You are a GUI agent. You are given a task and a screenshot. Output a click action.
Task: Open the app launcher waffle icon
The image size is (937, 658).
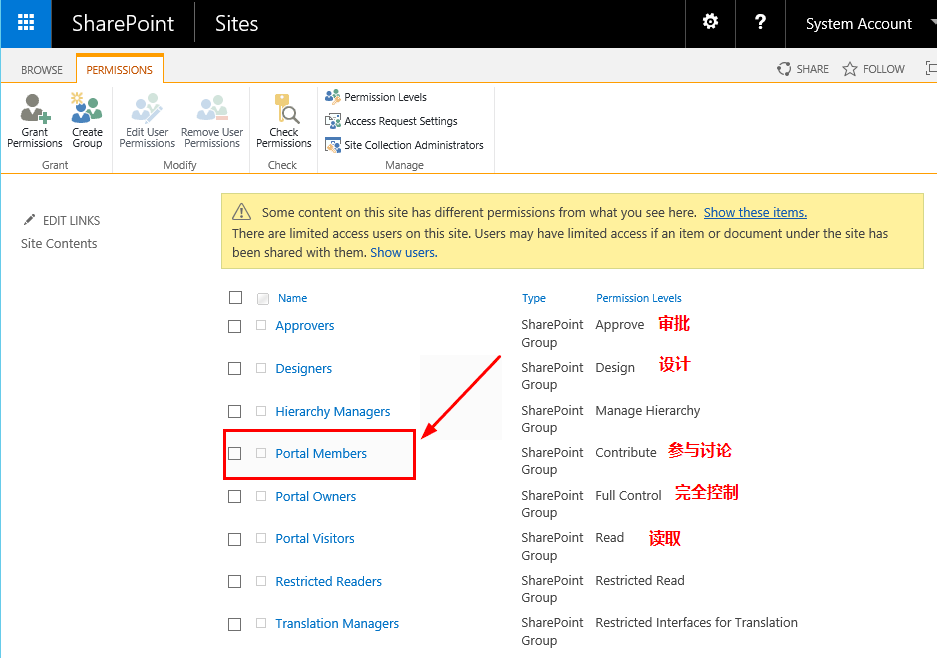coord(26,23)
